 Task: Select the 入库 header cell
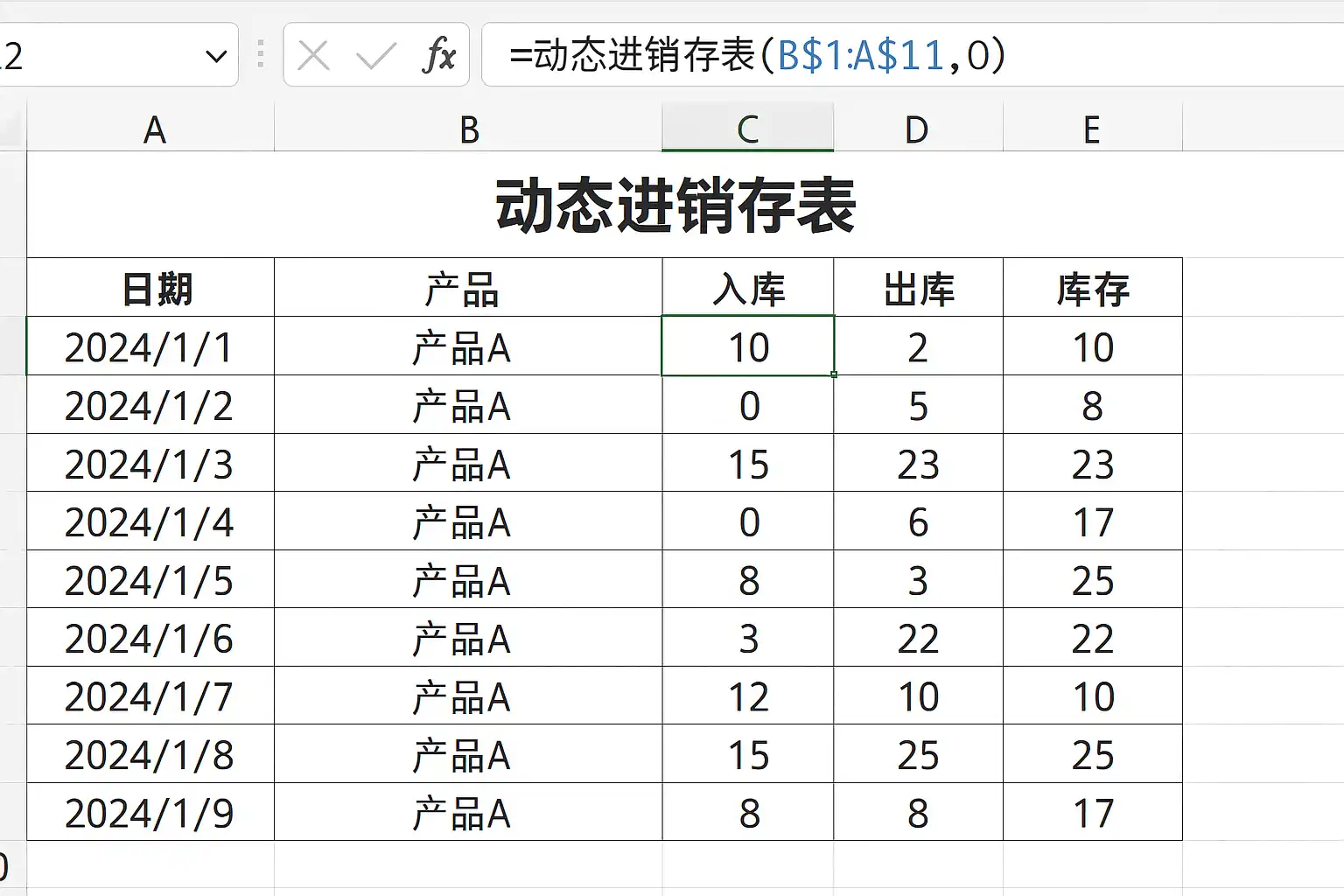[x=748, y=289]
